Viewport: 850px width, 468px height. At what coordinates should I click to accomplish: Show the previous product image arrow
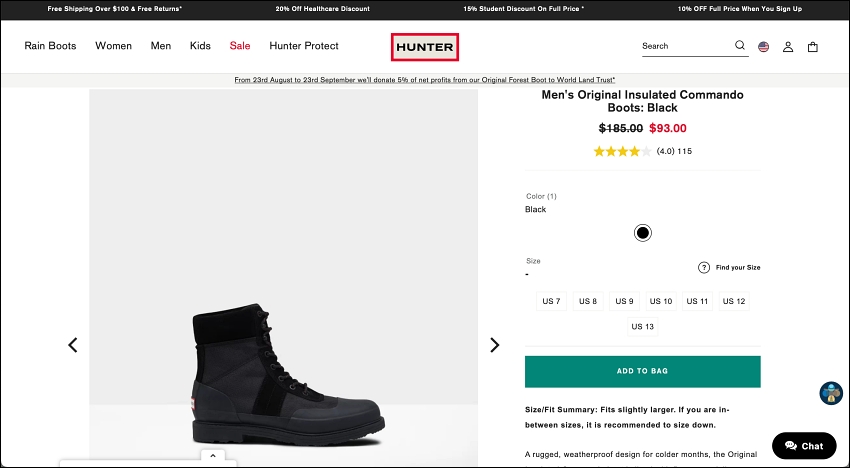[x=73, y=345]
